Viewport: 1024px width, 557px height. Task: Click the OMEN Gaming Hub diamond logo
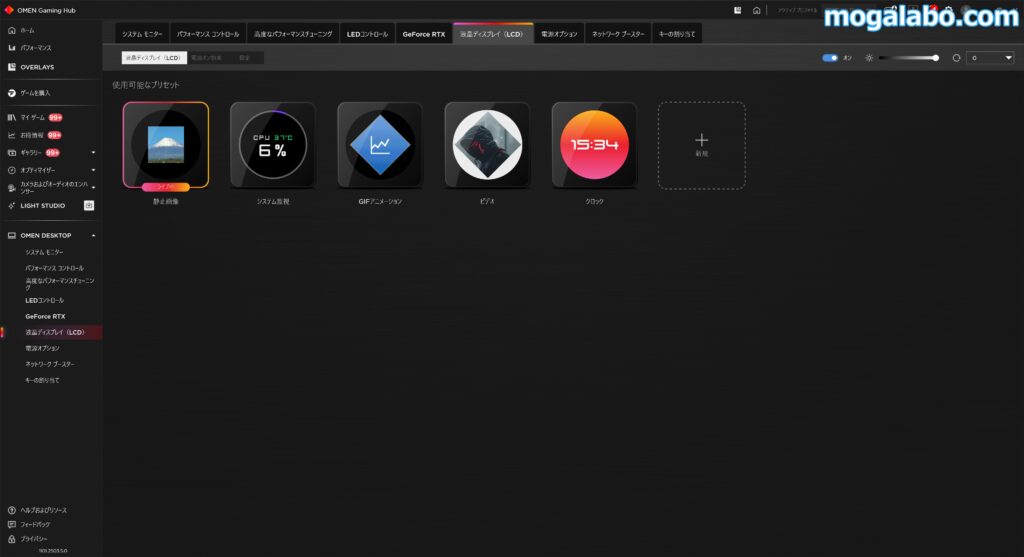(9, 10)
